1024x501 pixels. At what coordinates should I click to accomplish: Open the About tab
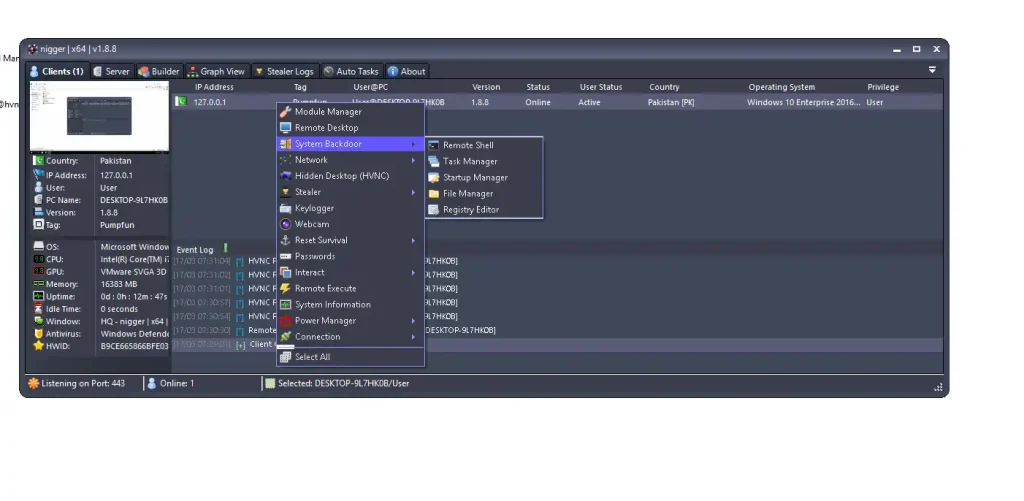407,71
